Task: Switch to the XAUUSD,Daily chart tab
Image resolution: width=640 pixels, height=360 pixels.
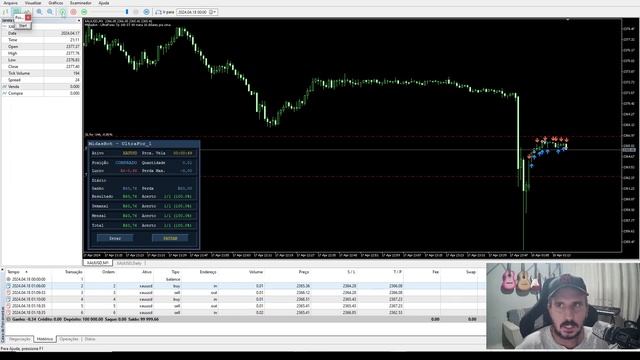Action: click(129, 263)
